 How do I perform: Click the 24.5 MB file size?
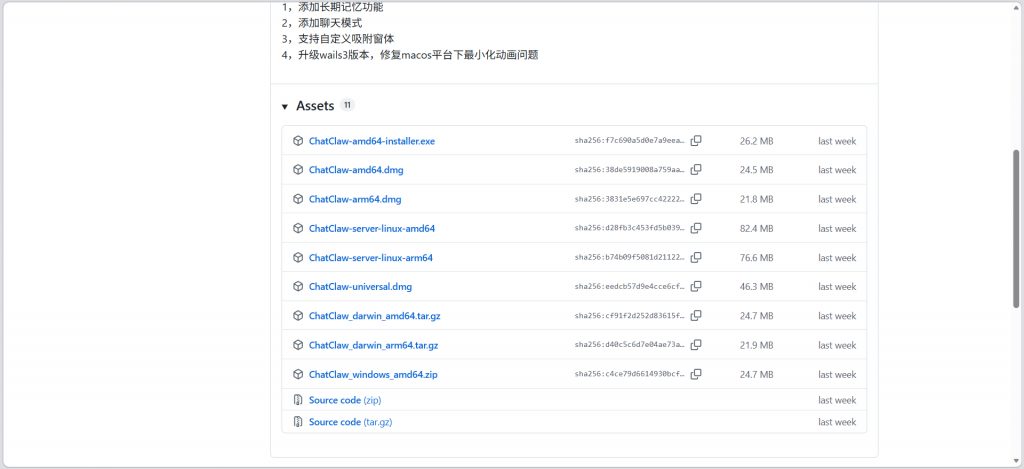(x=756, y=170)
